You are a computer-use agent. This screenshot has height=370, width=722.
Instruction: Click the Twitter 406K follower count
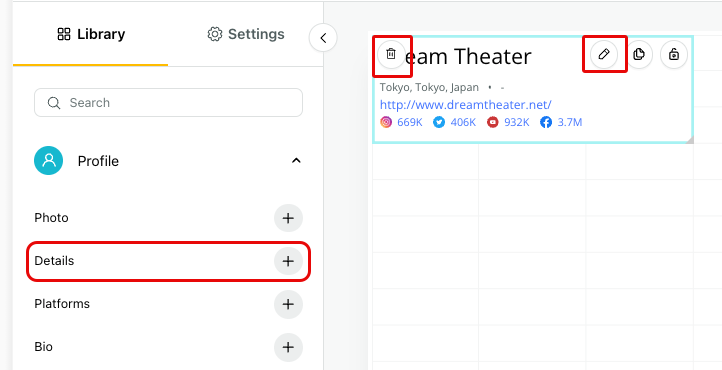click(x=454, y=122)
